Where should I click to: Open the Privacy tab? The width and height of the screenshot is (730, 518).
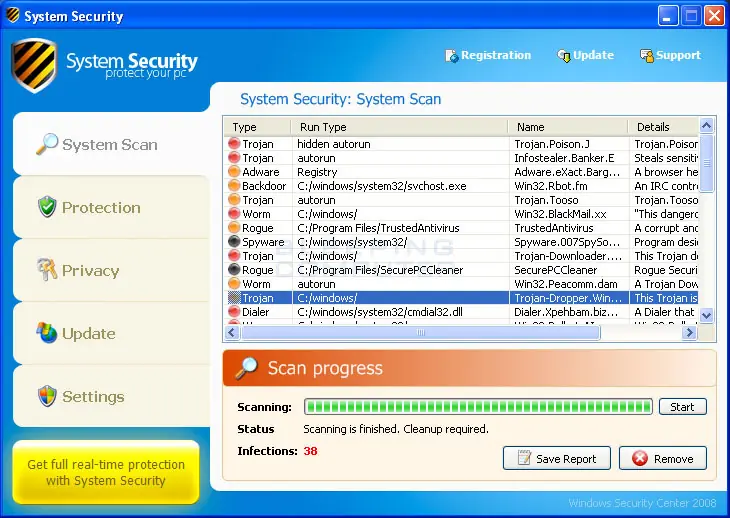tap(111, 270)
